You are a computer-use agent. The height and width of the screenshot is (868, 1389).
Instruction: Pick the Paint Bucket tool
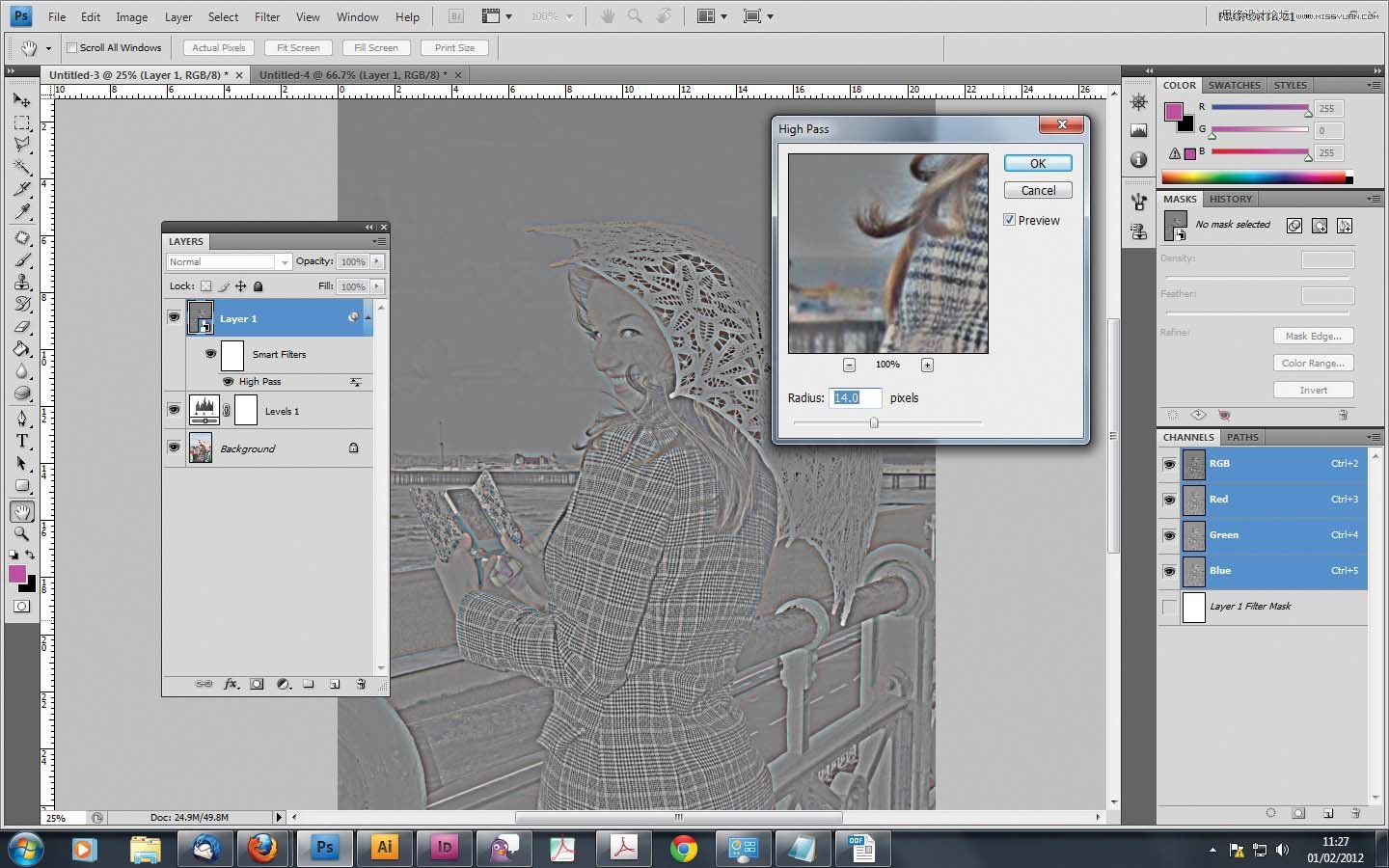click(21, 349)
